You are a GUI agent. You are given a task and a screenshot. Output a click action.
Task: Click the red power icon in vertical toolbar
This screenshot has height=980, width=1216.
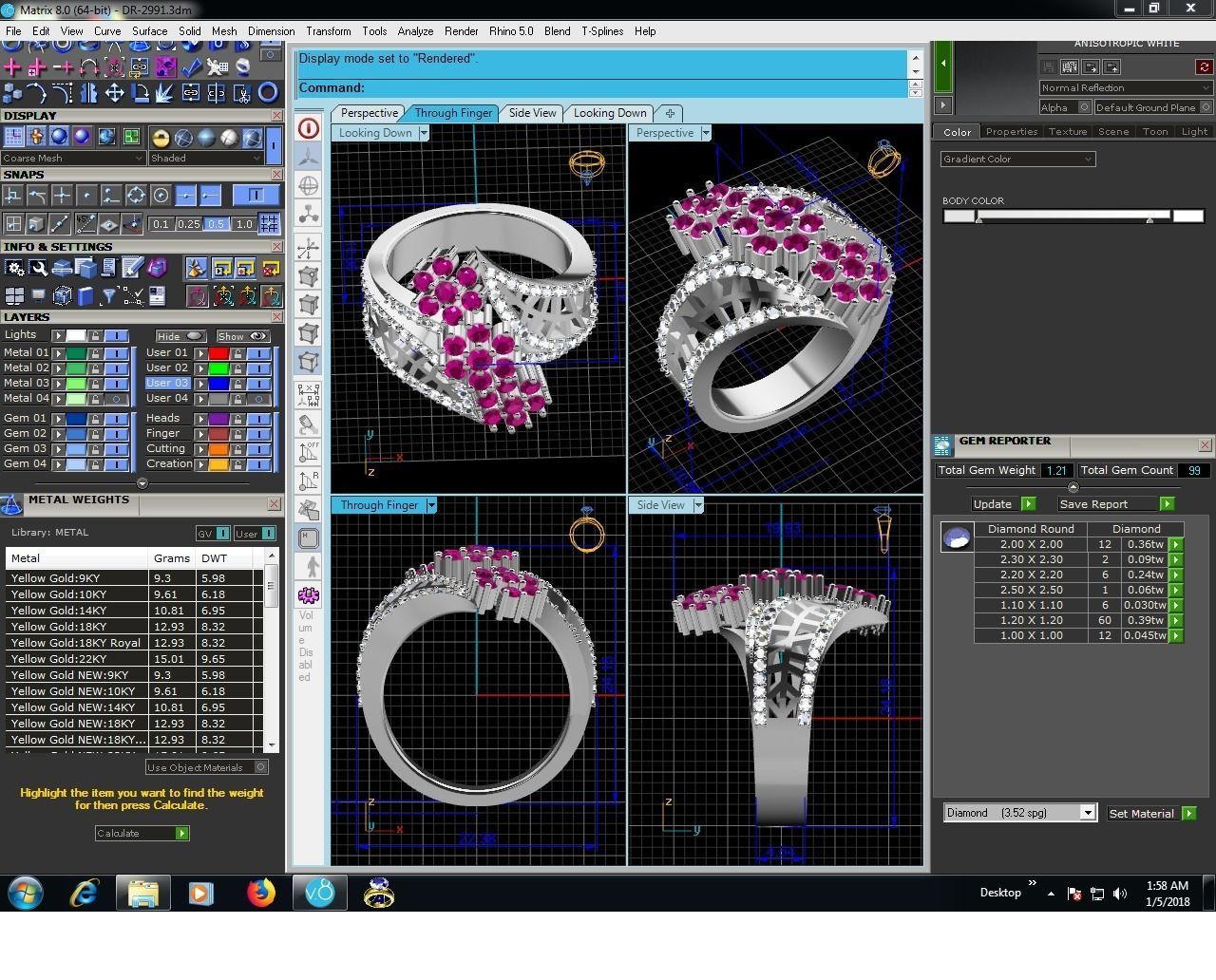click(309, 128)
